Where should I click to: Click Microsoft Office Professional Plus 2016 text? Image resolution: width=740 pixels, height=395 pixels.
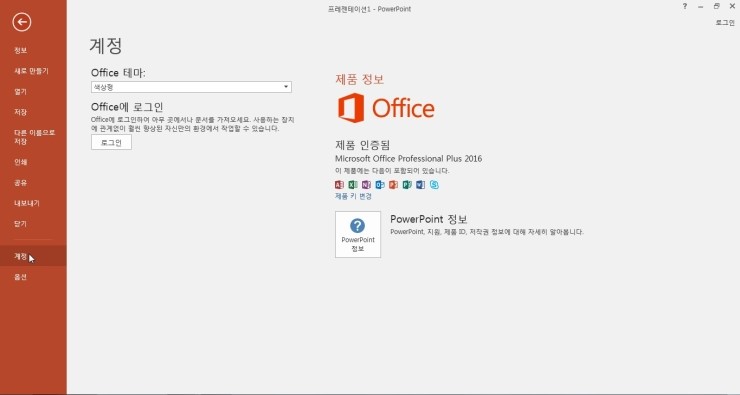(x=408, y=159)
